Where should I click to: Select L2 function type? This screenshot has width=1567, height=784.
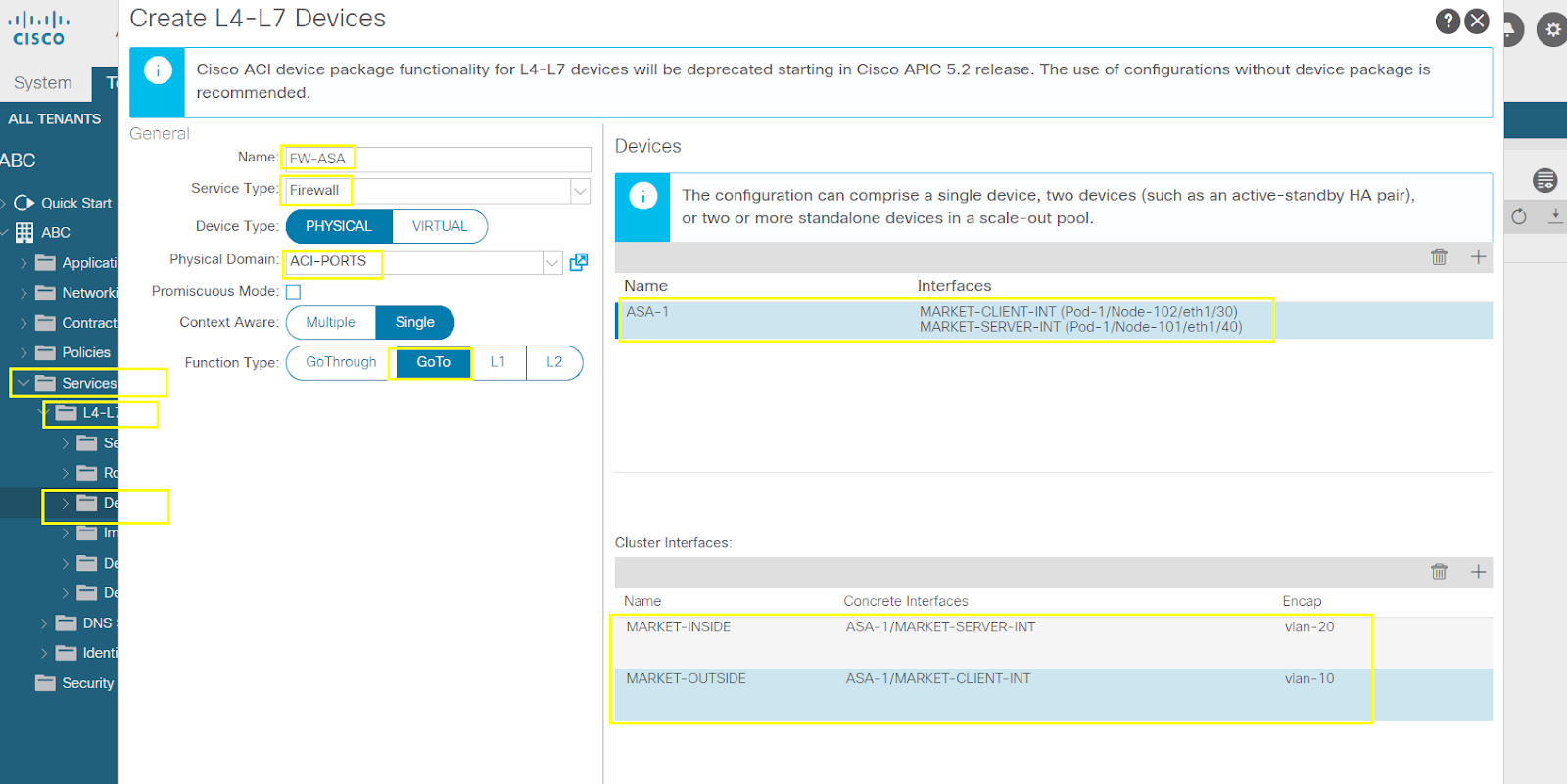coord(554,362)
